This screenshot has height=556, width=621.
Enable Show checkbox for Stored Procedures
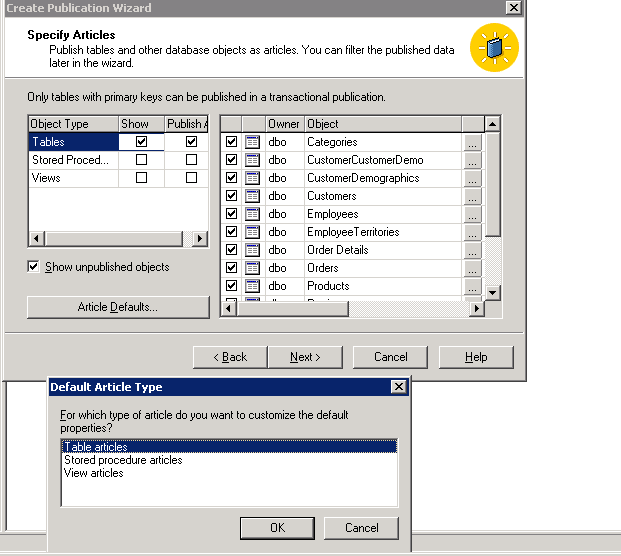[141, 160]
